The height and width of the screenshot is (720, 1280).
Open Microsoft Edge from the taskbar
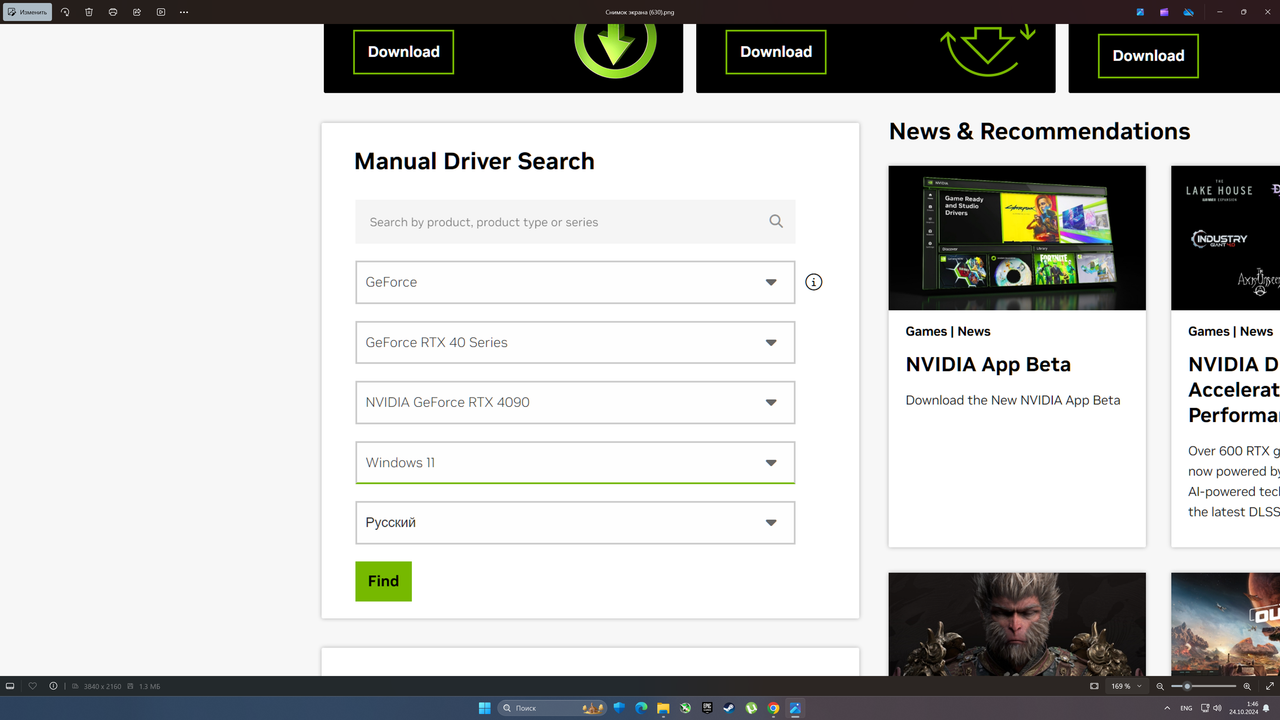pyautogui.click(x=641, y=708)
